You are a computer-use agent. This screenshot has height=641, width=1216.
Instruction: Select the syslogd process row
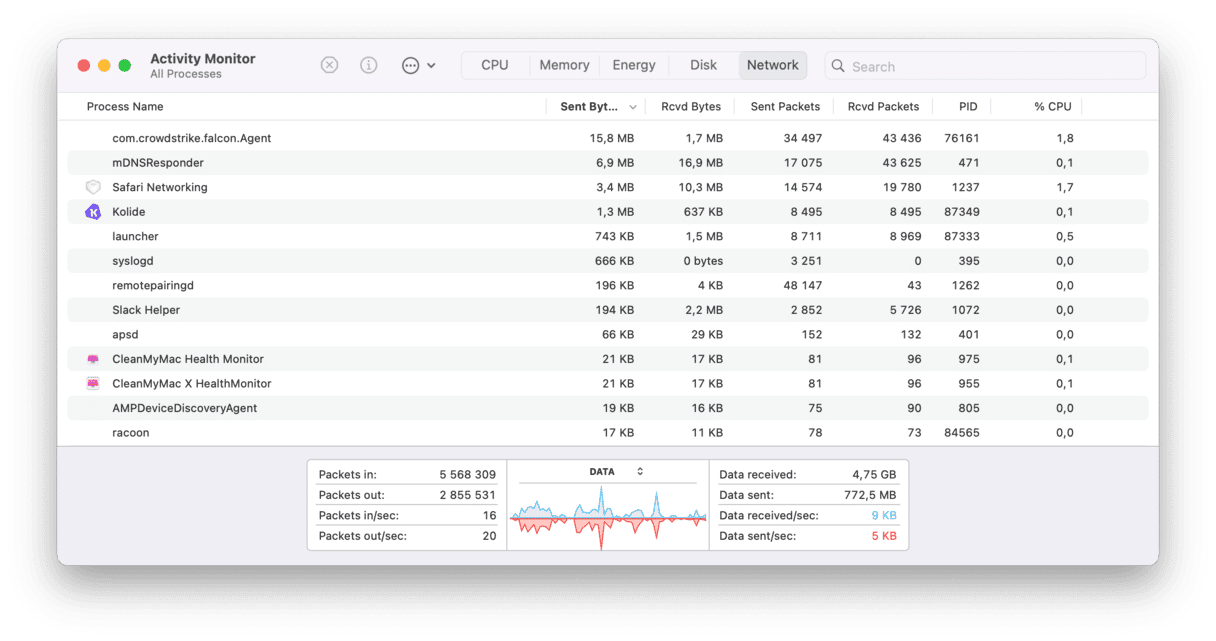pyautogui.click(x=608, y=261)
